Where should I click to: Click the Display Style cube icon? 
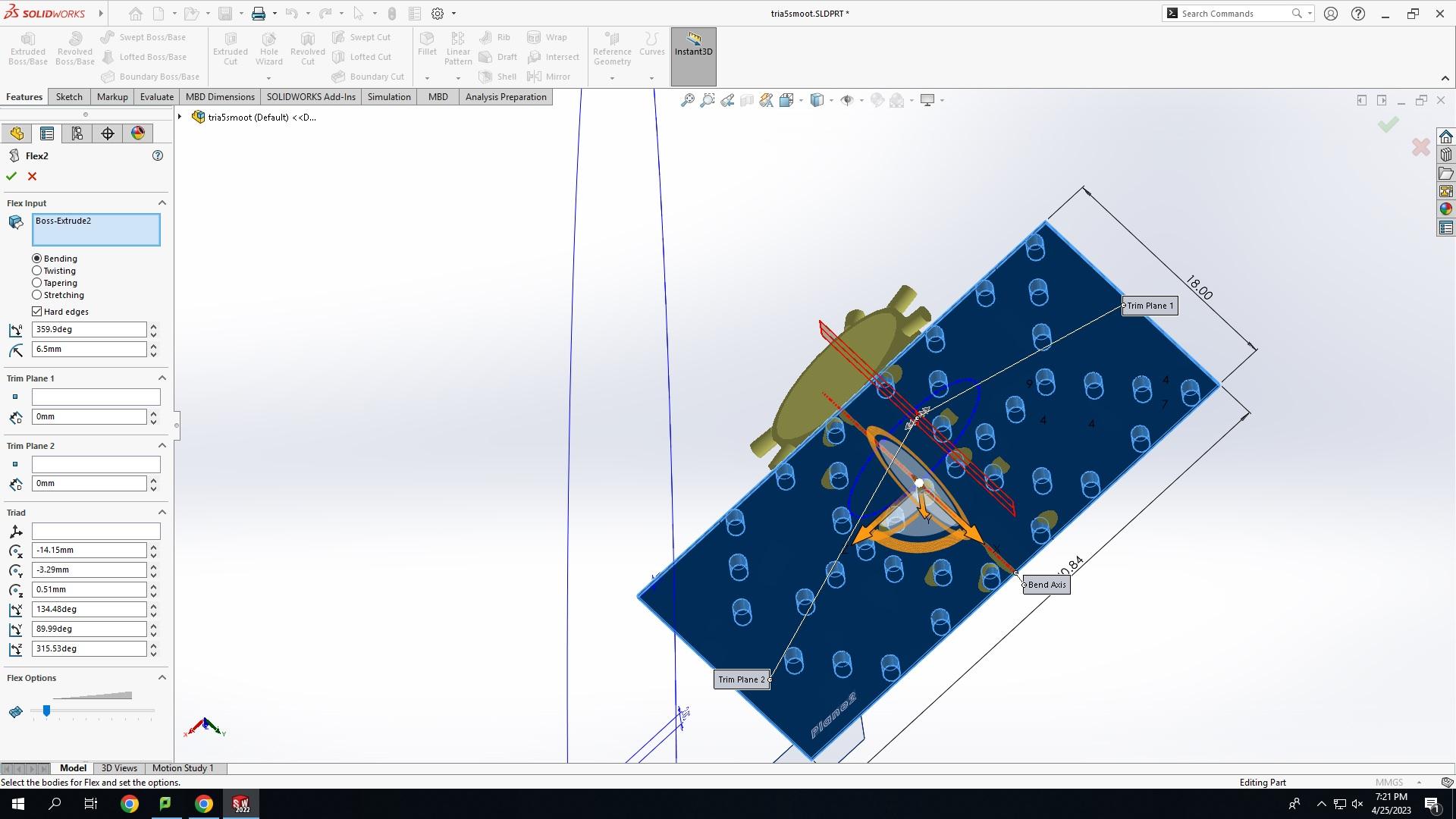click(x=817, y=100)
